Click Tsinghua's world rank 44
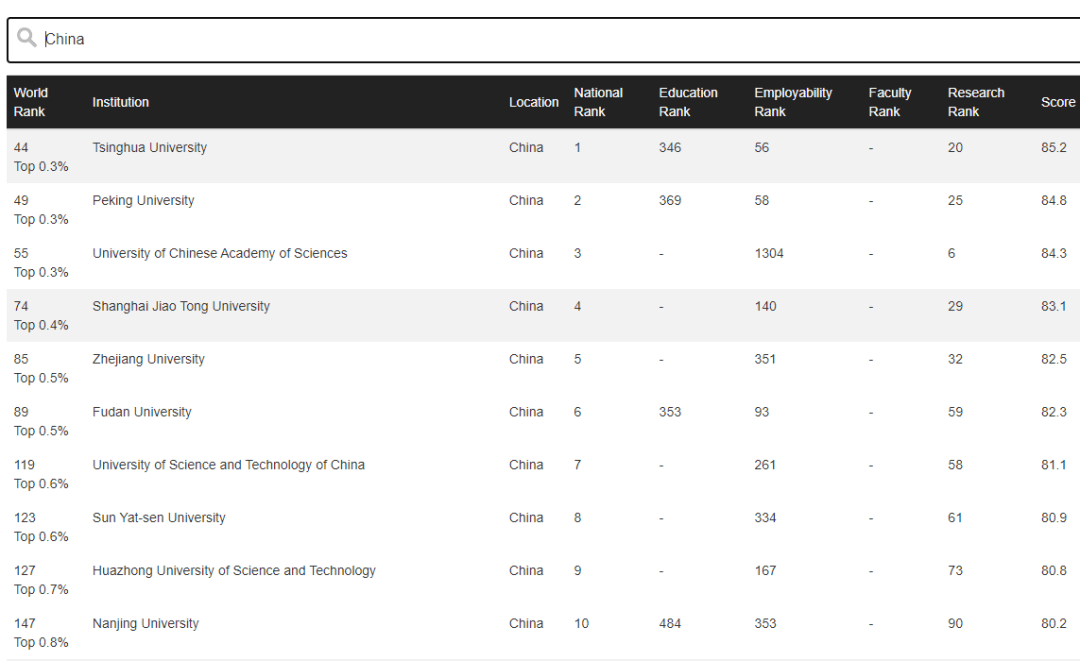1080x661 pixels. click(x=21, y=147)
